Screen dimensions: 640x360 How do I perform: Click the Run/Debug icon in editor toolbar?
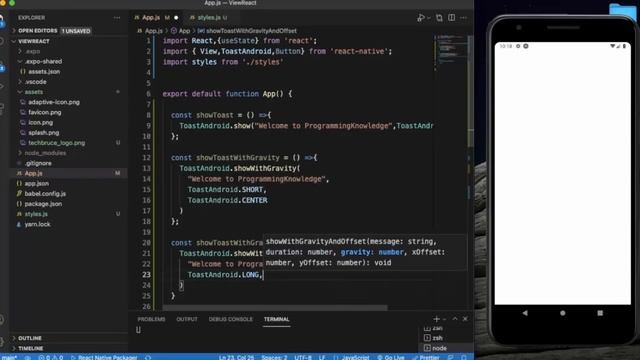[421, 18]
